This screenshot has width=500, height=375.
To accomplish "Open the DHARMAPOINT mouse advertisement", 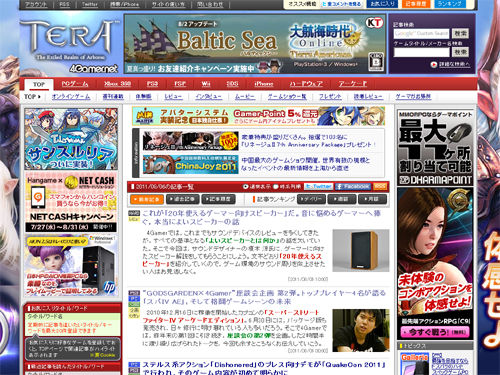I will pos(435,147).
